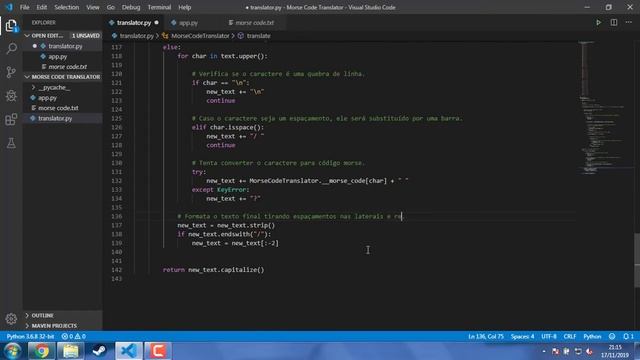Open translator.py in project folder tree
Image resolution: width=640 pixels, height=360 pixels.
click(55, 118)
